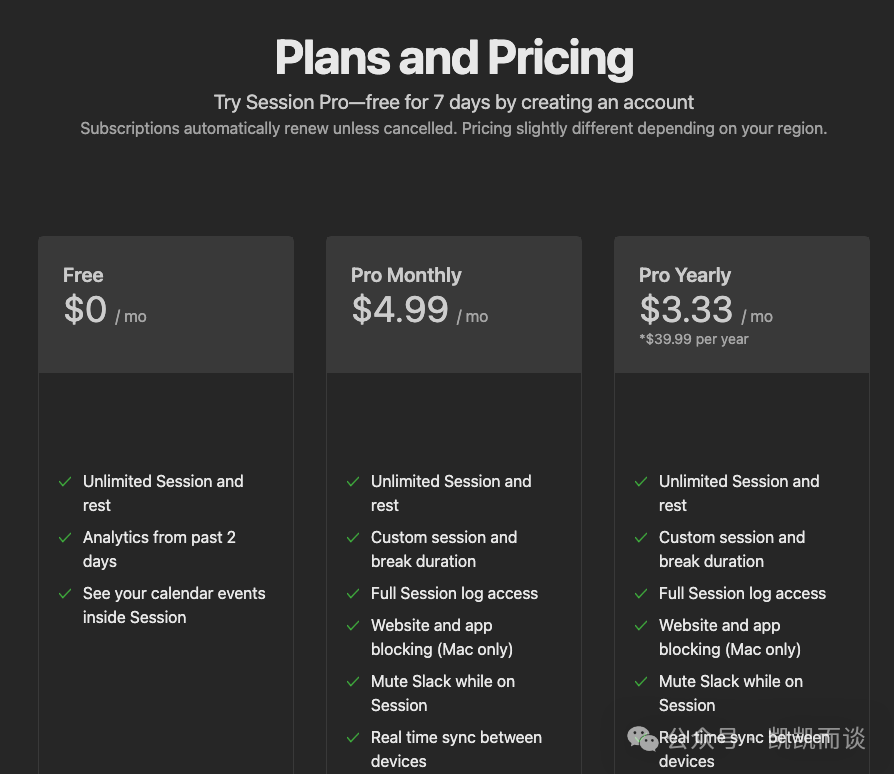
Task: Click the subscriptions auto-renew notice text
Action: point(454,129)
